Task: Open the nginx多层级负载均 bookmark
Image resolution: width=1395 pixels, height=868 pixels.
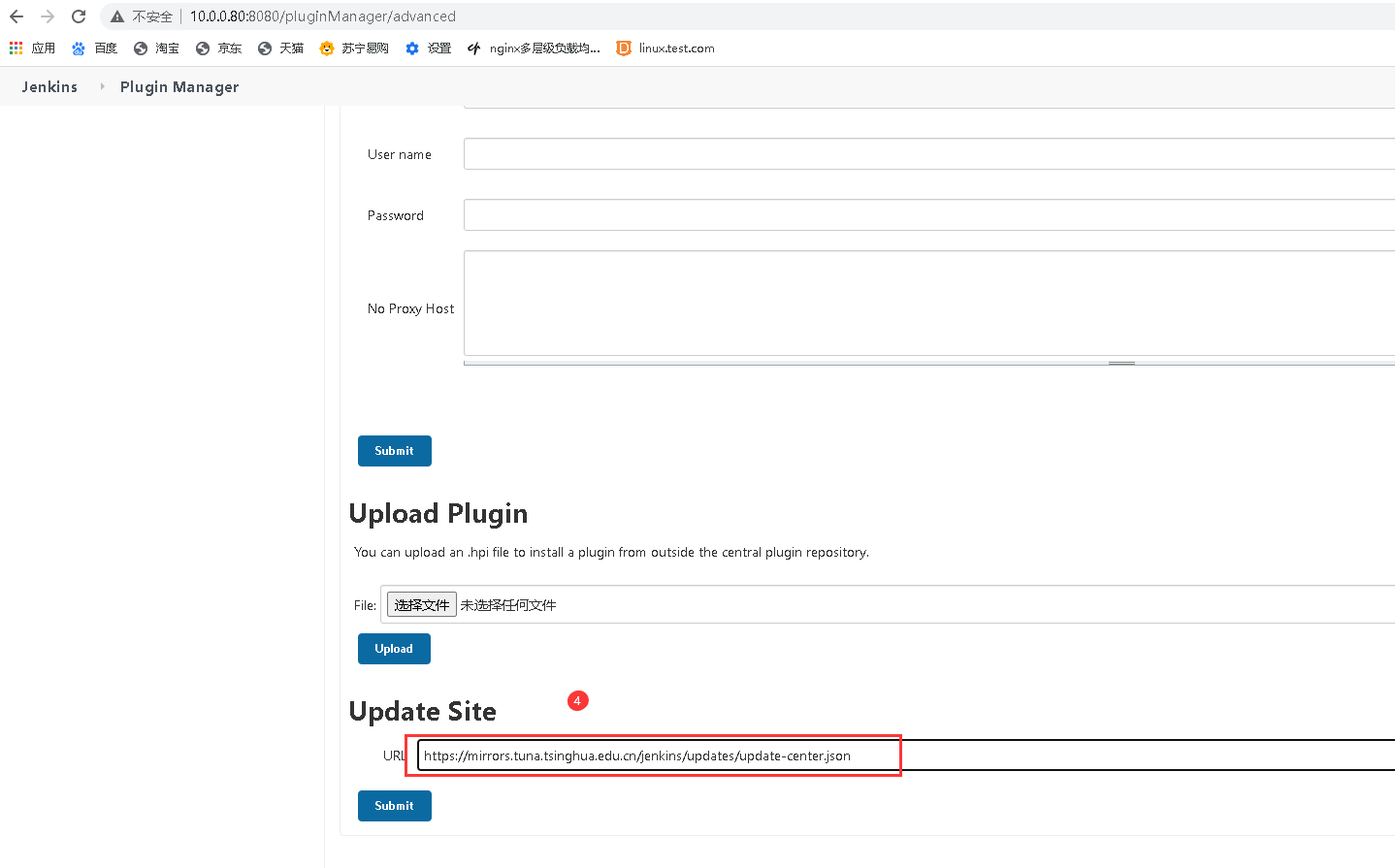Action: (534, 48)
